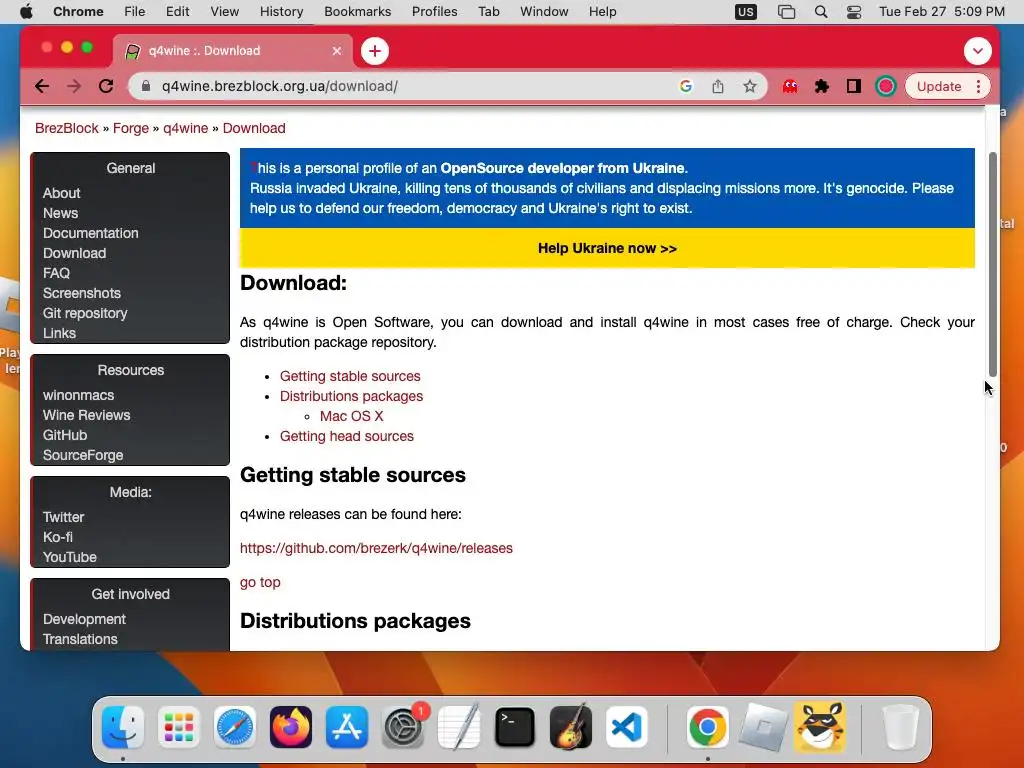Click the q4wine breadcrumb link
This screenshot has width=1024, height=768.
[185, 128]
